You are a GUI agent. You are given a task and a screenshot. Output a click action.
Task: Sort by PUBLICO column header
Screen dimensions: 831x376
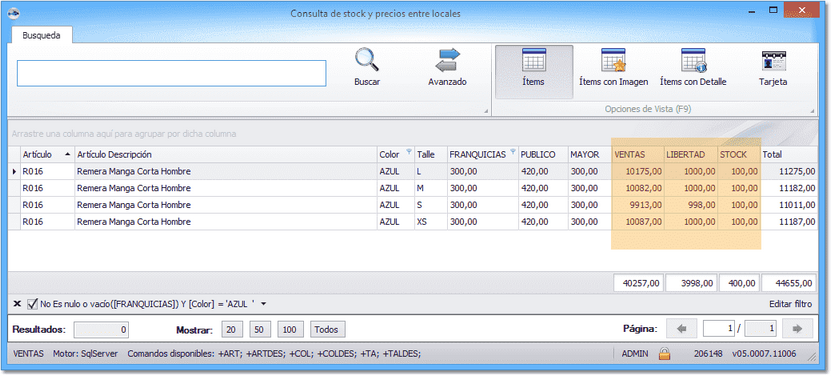(543, 154)
